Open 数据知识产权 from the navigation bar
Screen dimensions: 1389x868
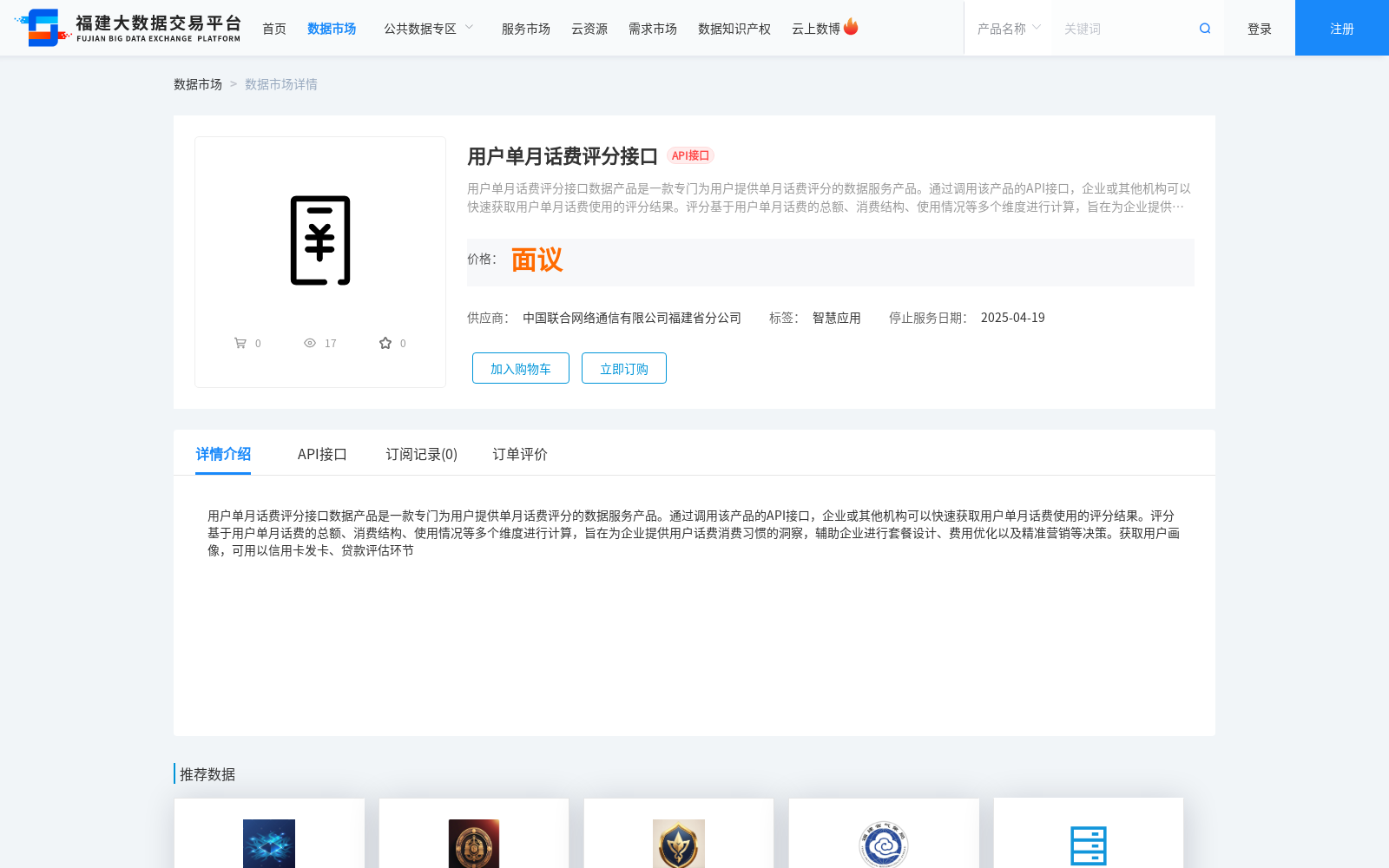point(734,28)
